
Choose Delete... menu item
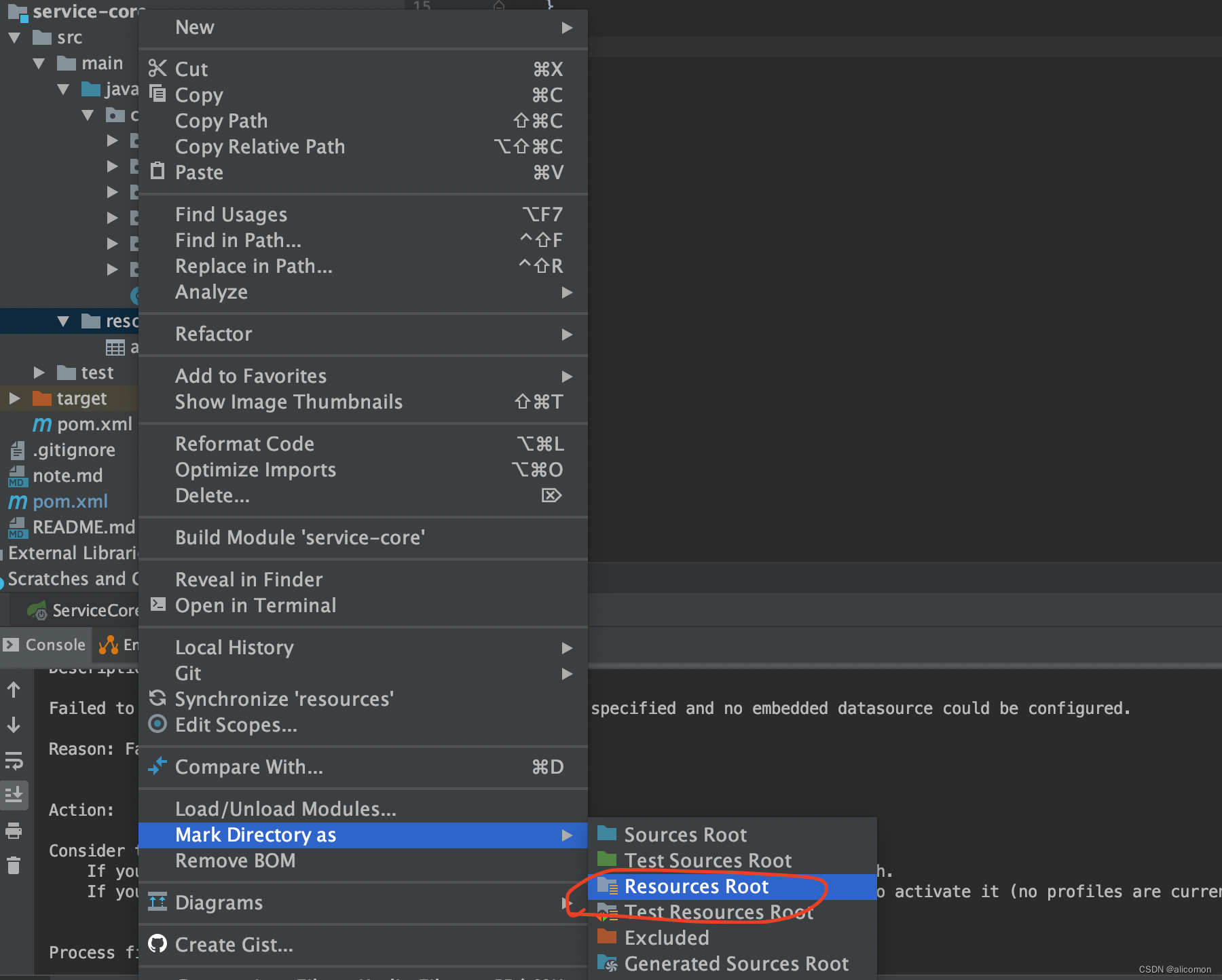[363, 495]
